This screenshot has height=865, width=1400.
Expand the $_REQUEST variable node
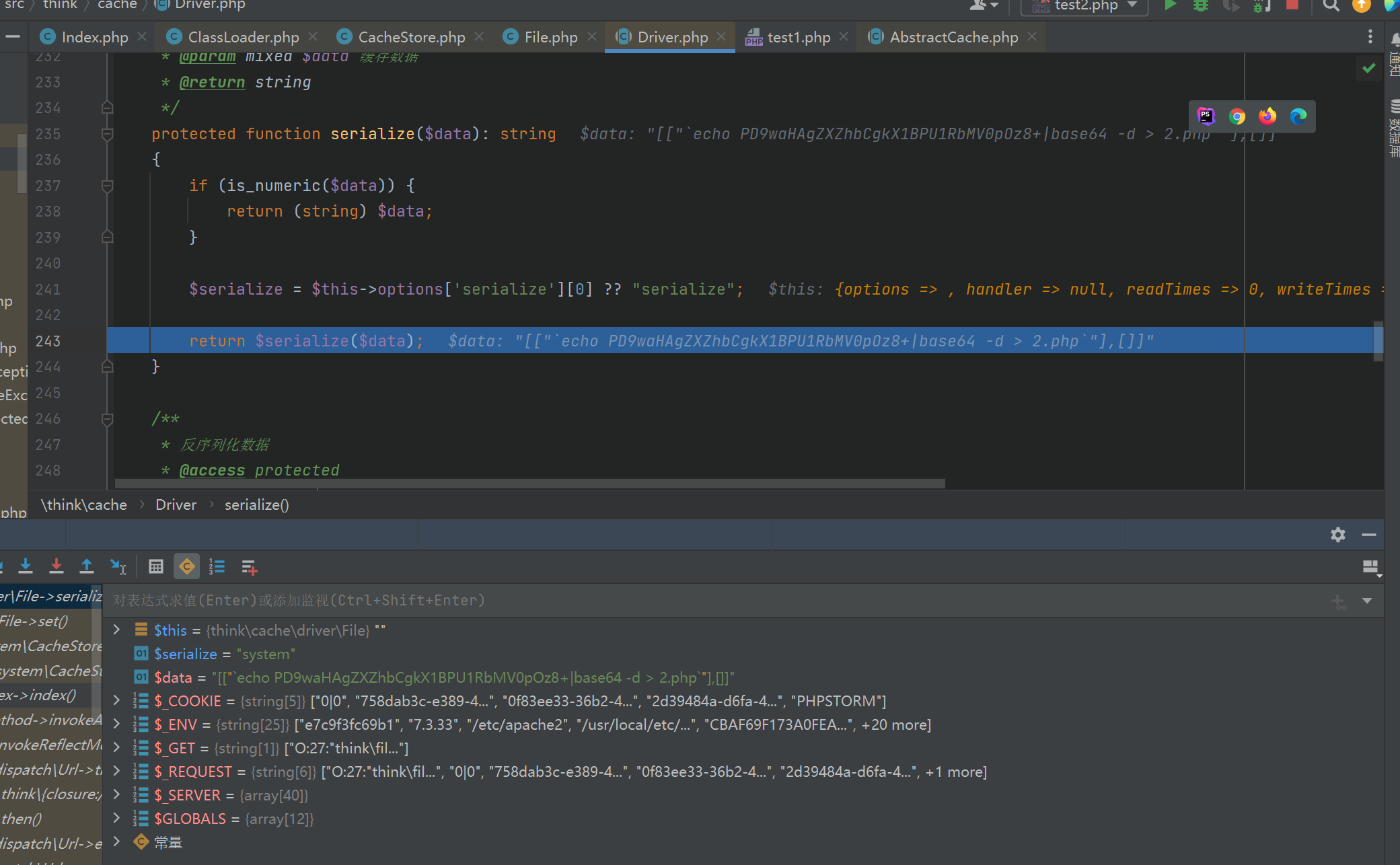pos(117,771)
